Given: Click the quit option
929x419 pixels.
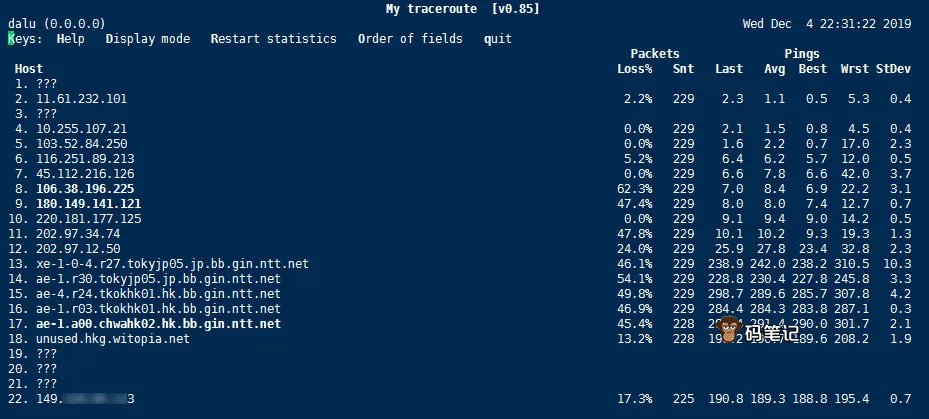Looking at the screenshot, I should (497, 38).
